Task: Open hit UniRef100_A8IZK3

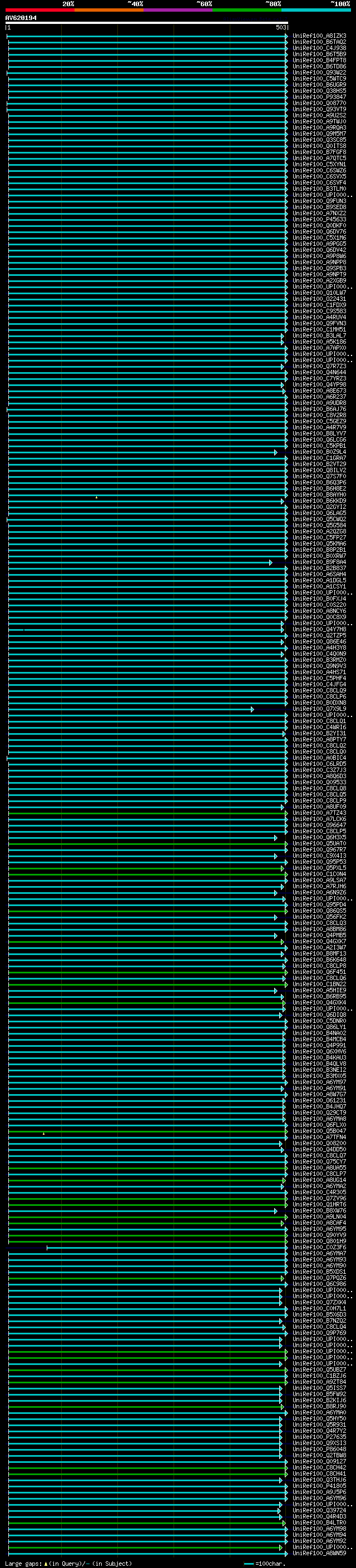Action: click(319, 36)
